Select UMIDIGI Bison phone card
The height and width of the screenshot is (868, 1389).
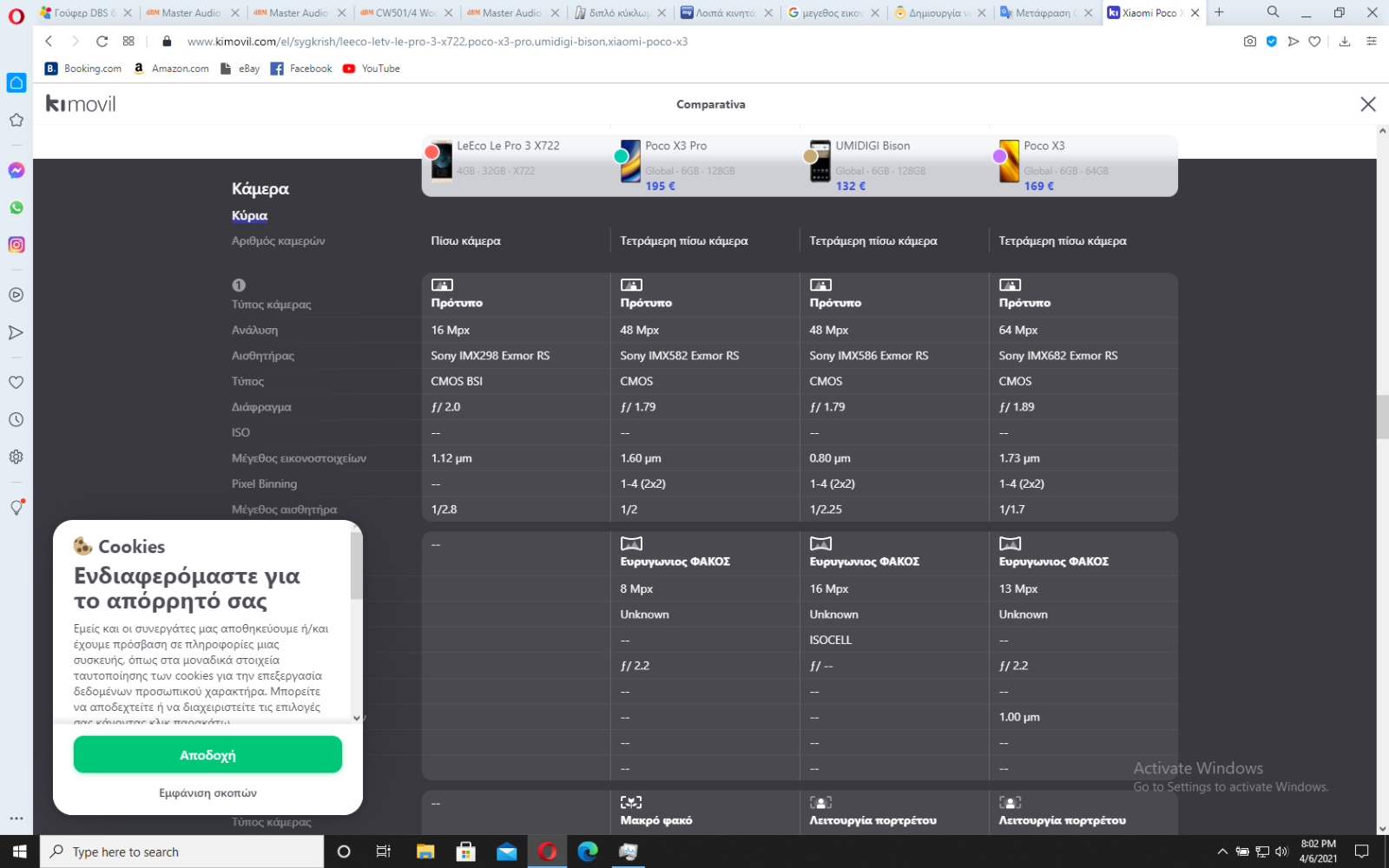point(894,165)
